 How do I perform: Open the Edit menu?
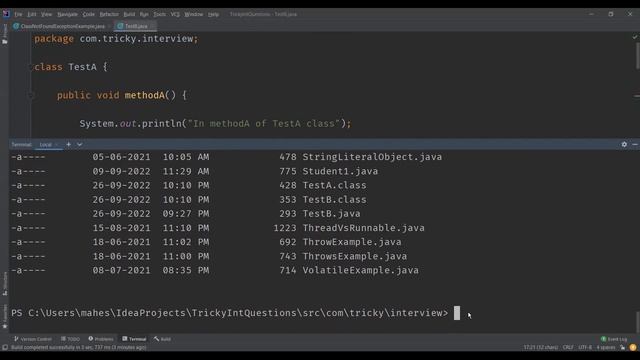coord(31,14)
